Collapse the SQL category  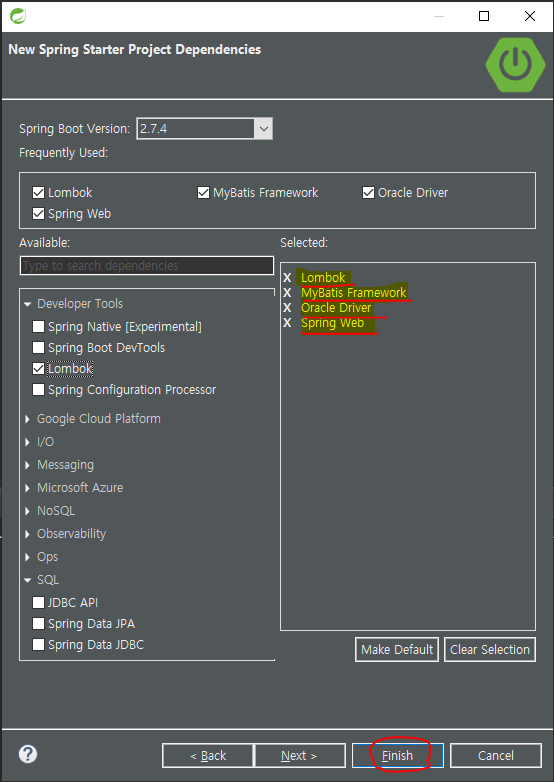[x=27, y=580]
